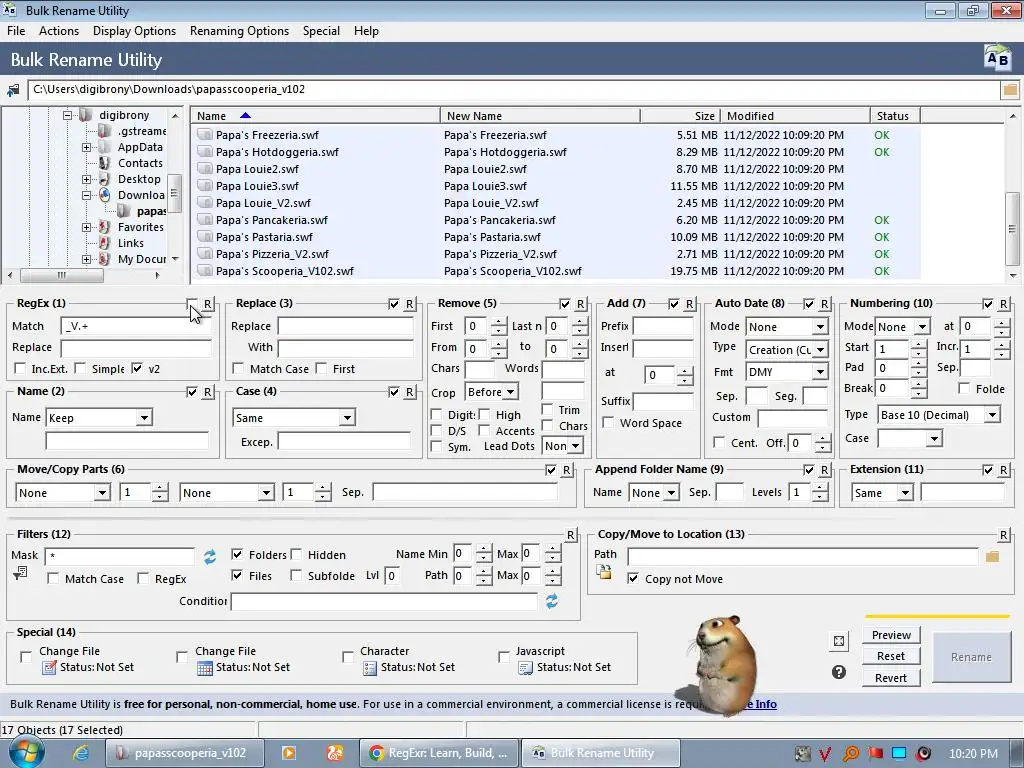The height and width of the screenshot is (768, 1024).
Task: Click the large Rename button
Action: coord(971,657)
